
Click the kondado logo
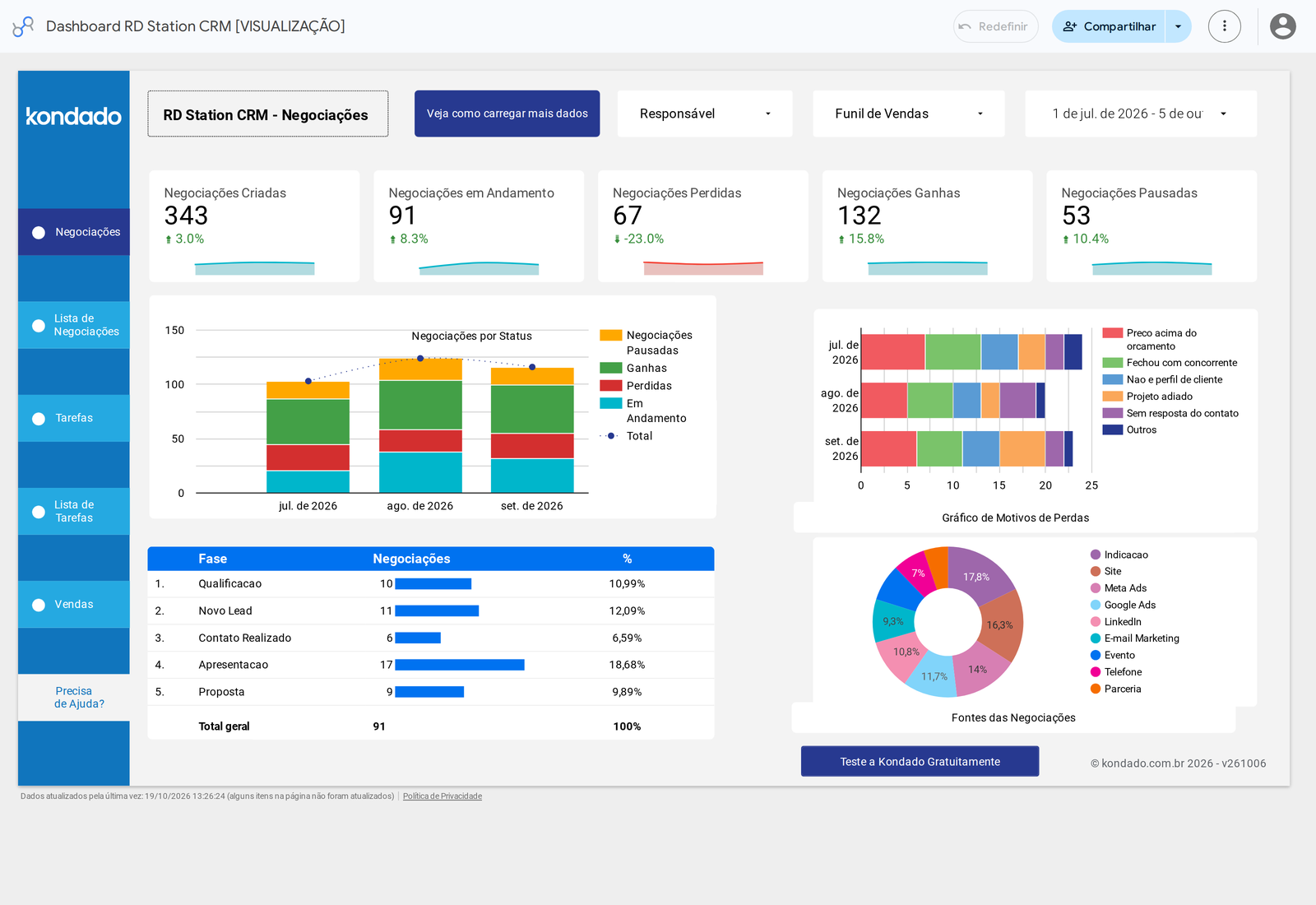pos(73,116)
